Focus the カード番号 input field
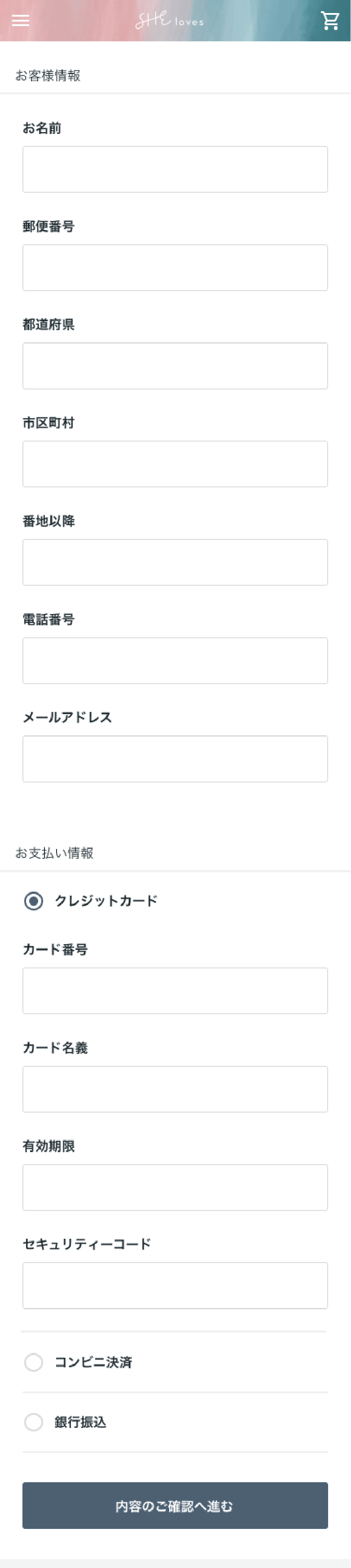This screenshot has width=351, height=1568. (175, 991)
